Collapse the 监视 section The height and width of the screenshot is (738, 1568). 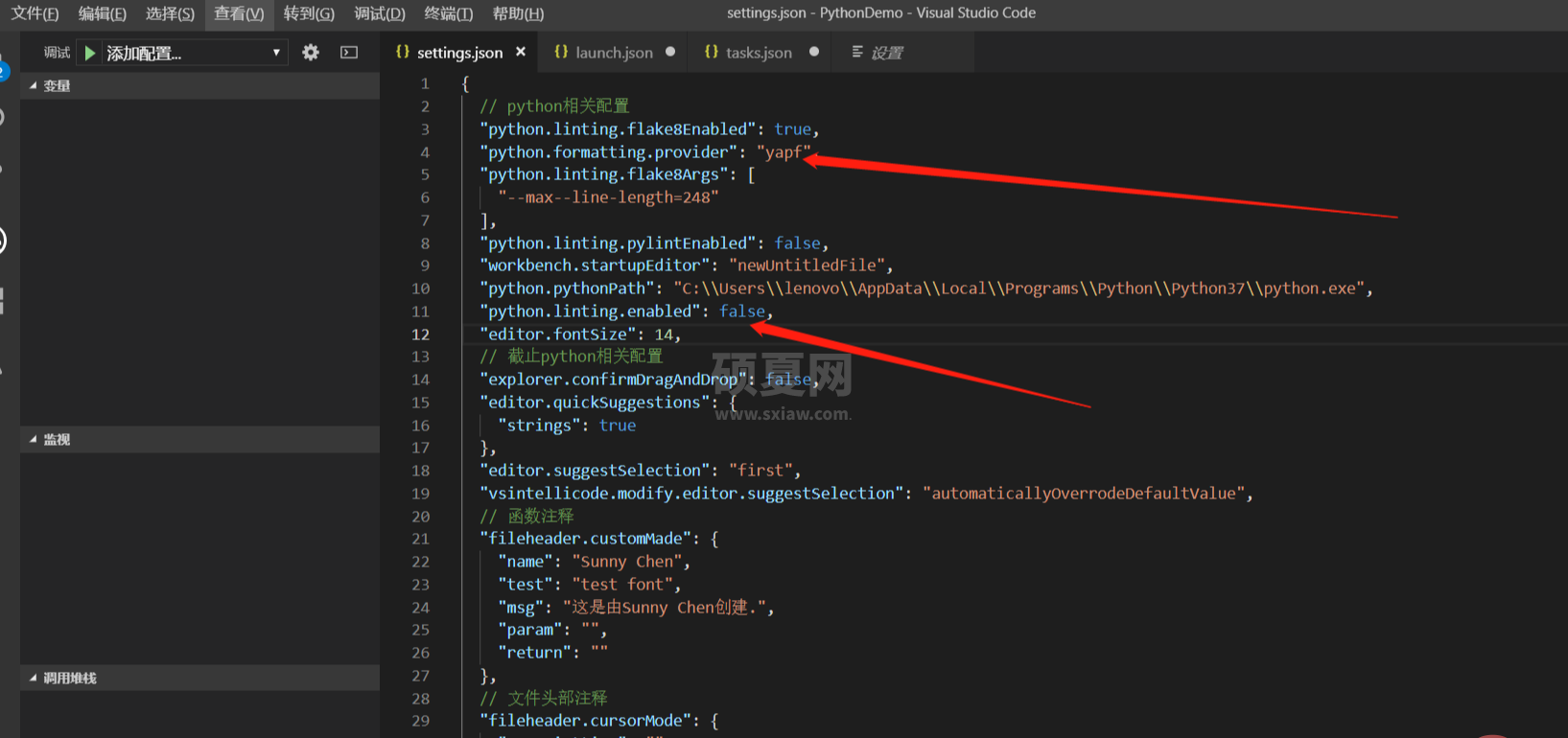pos(199,440)
